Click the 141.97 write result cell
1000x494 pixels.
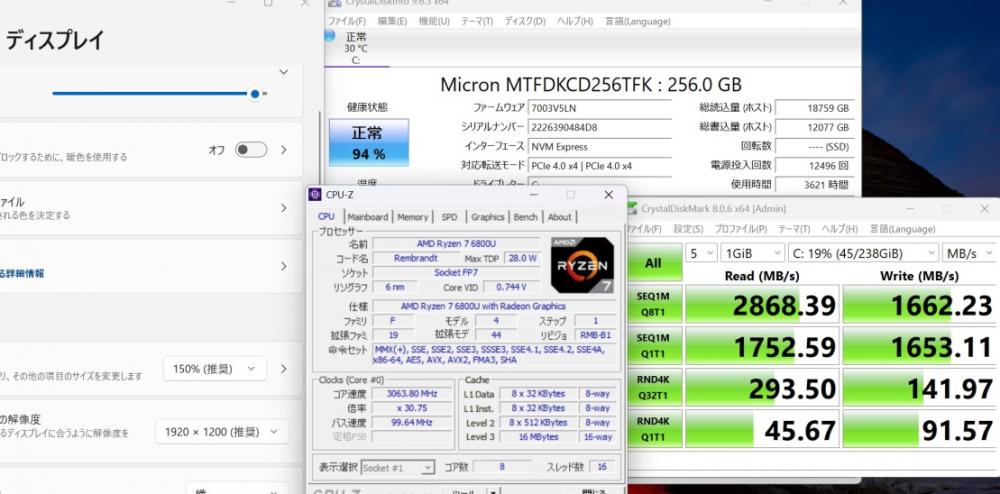pos(920,387)
